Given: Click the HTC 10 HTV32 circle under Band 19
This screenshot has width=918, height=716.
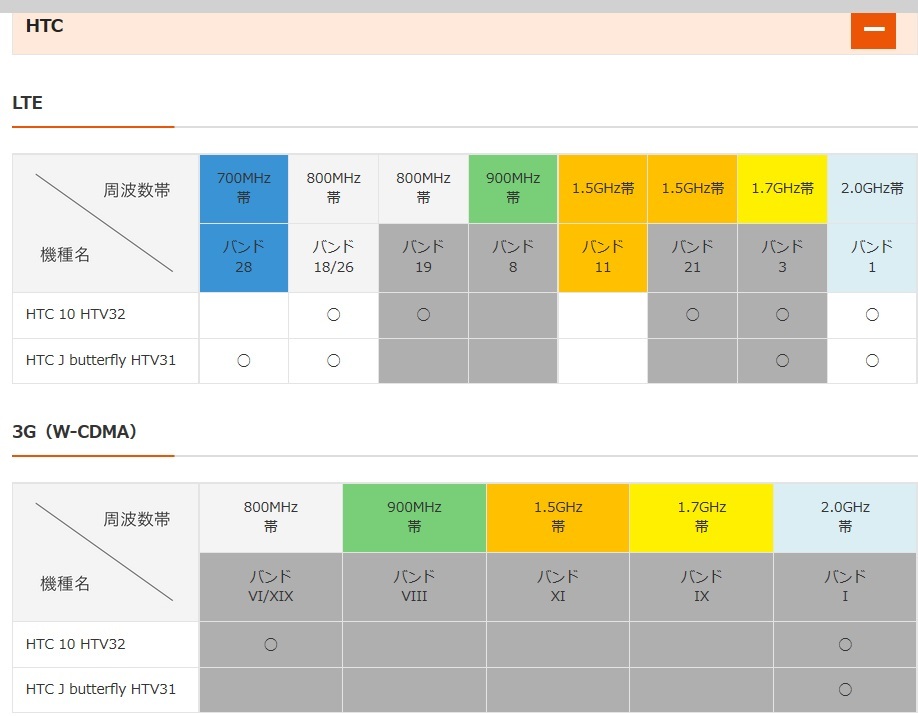Looking at the screenshot, I should click(x=423, y=315).
